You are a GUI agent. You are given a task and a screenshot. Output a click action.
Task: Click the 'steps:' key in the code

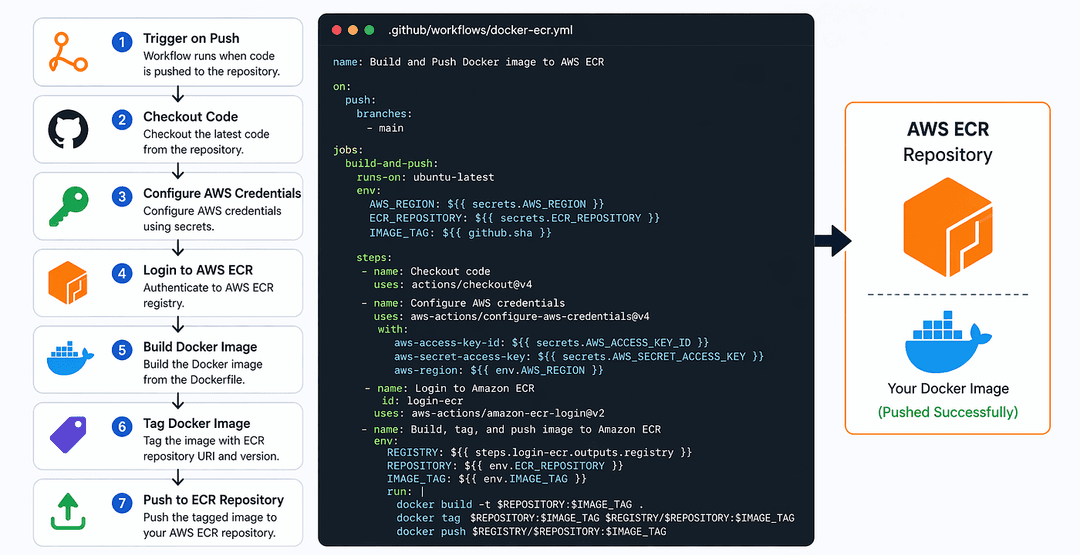click(x=374, y=258)
